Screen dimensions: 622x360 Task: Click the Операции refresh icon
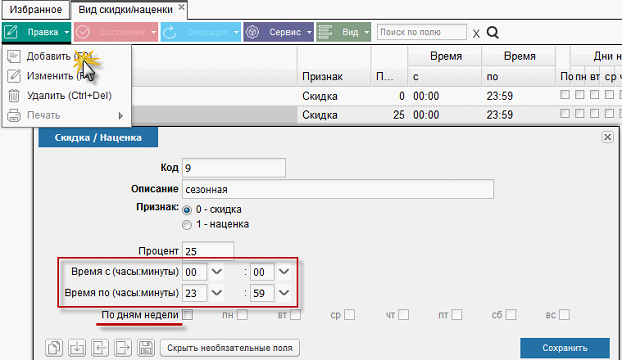(169, 32)
